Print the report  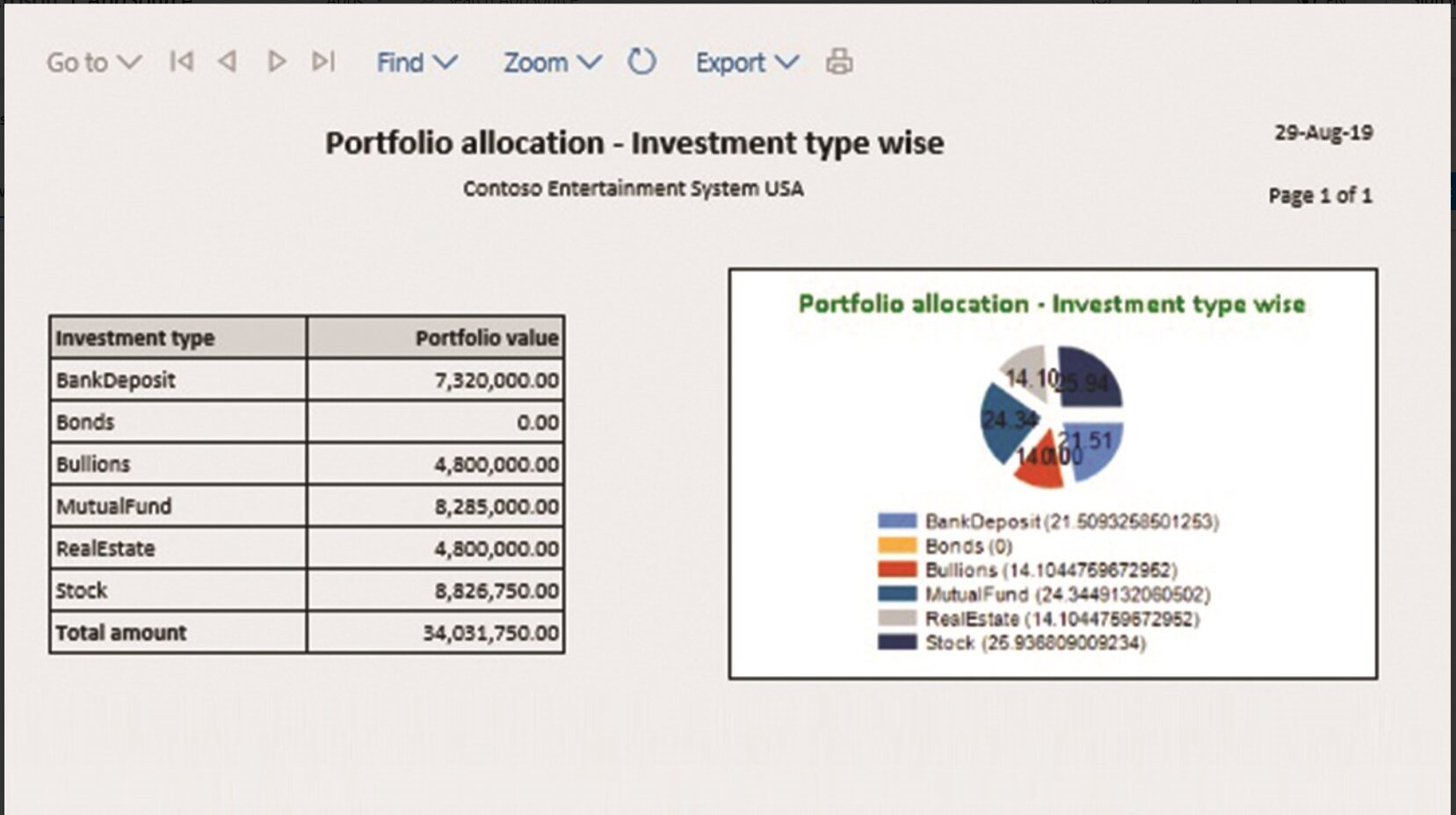click(x=839, y=62)
